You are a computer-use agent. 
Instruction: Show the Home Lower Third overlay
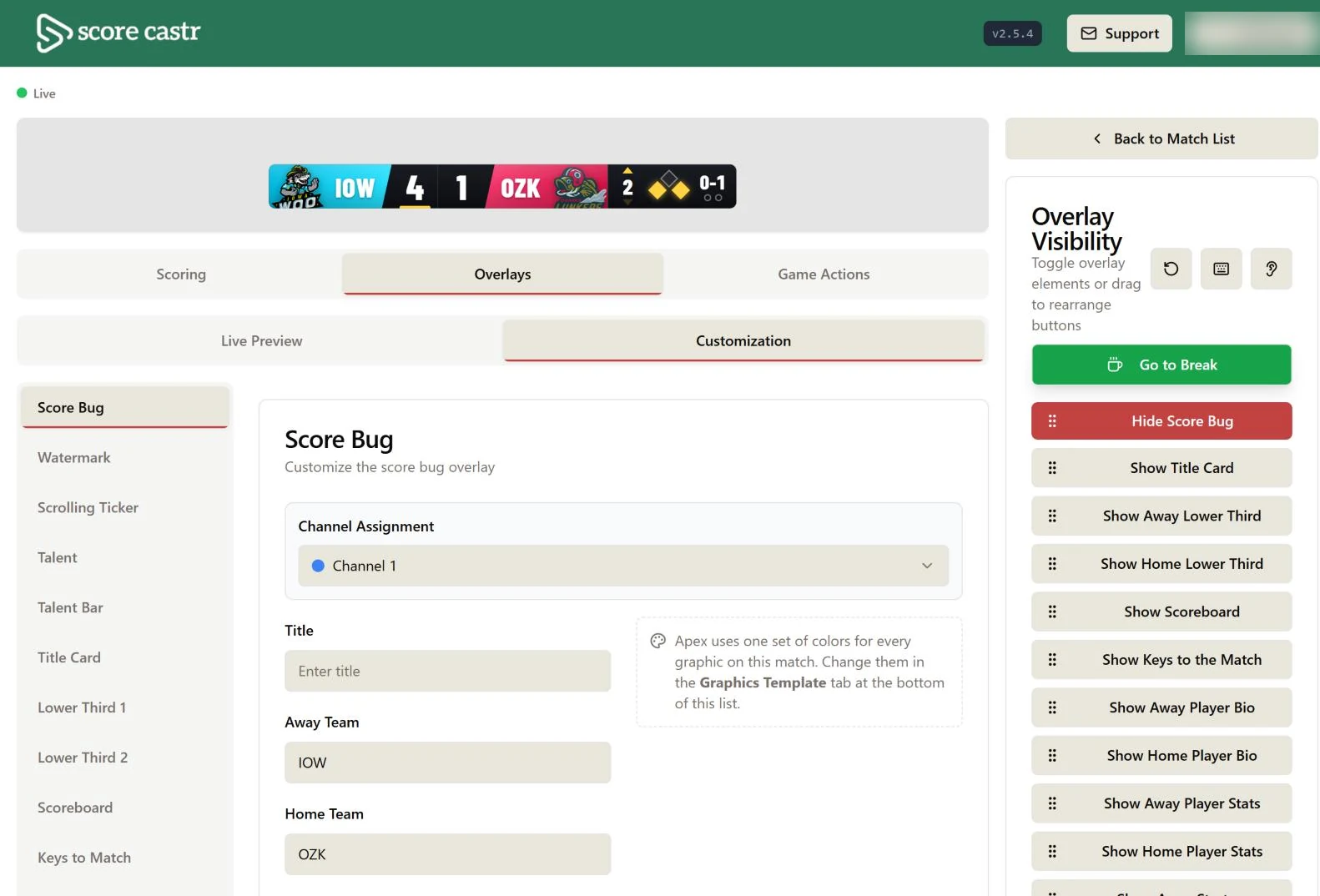click(x=1161, y=564)
